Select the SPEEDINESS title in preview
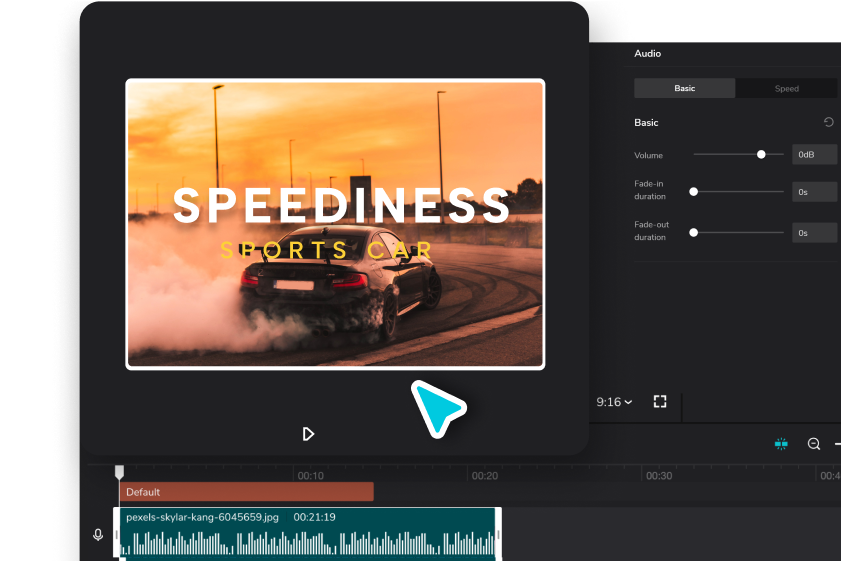The height and width of the screenshot is (561, 841). click(341, 205)
